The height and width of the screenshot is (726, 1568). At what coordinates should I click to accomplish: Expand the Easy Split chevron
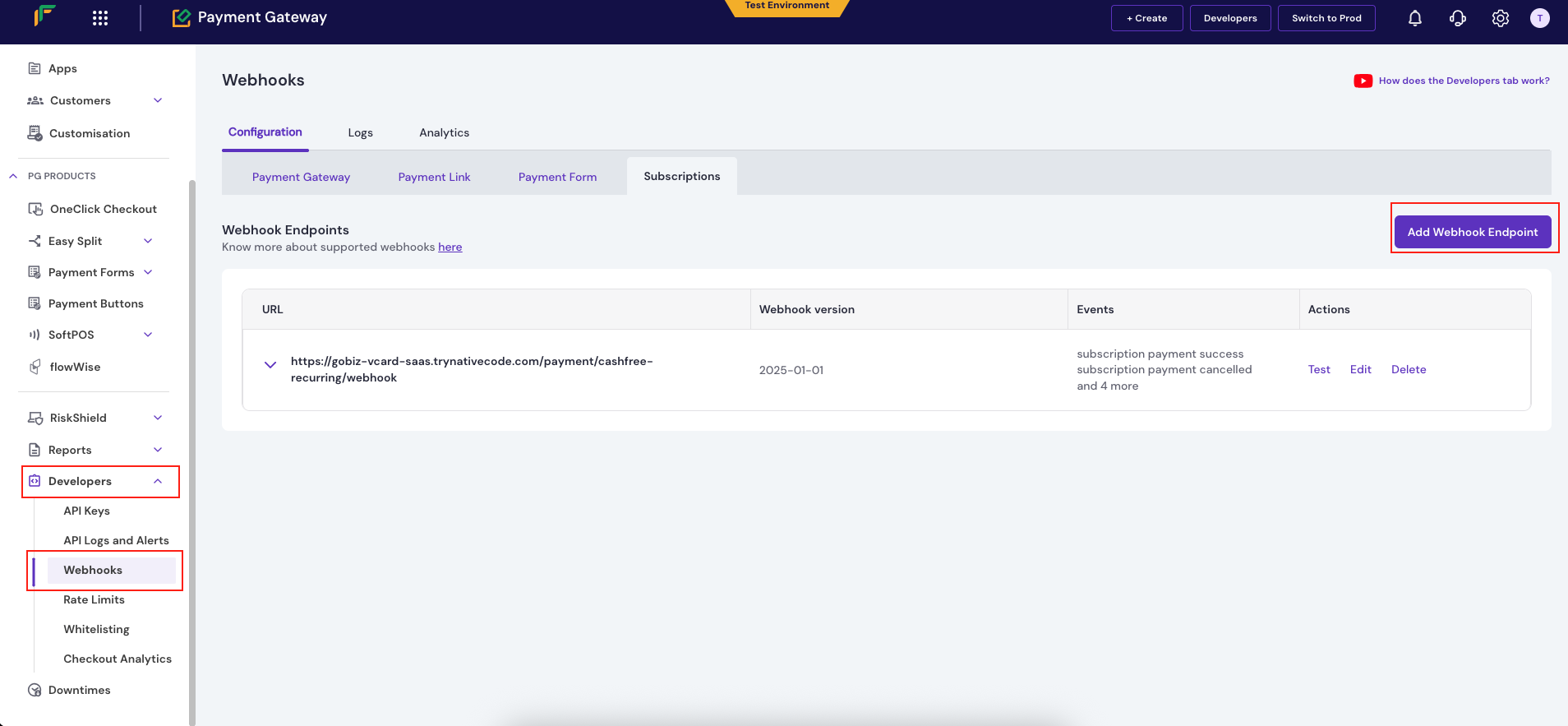tap(148, 241)
